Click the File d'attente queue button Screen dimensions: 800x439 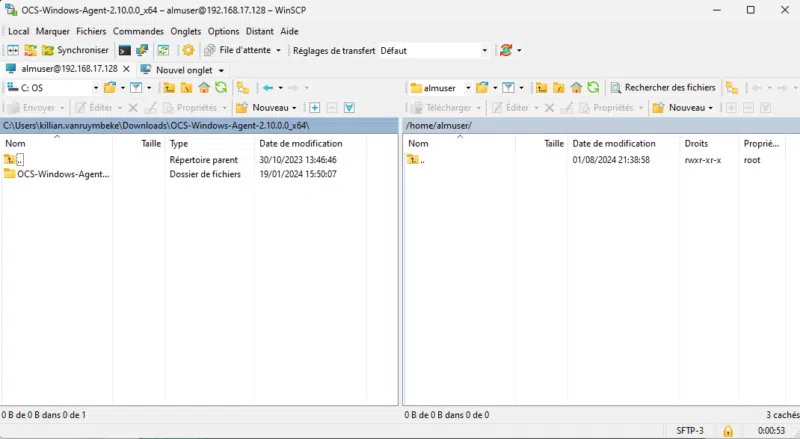238,50
